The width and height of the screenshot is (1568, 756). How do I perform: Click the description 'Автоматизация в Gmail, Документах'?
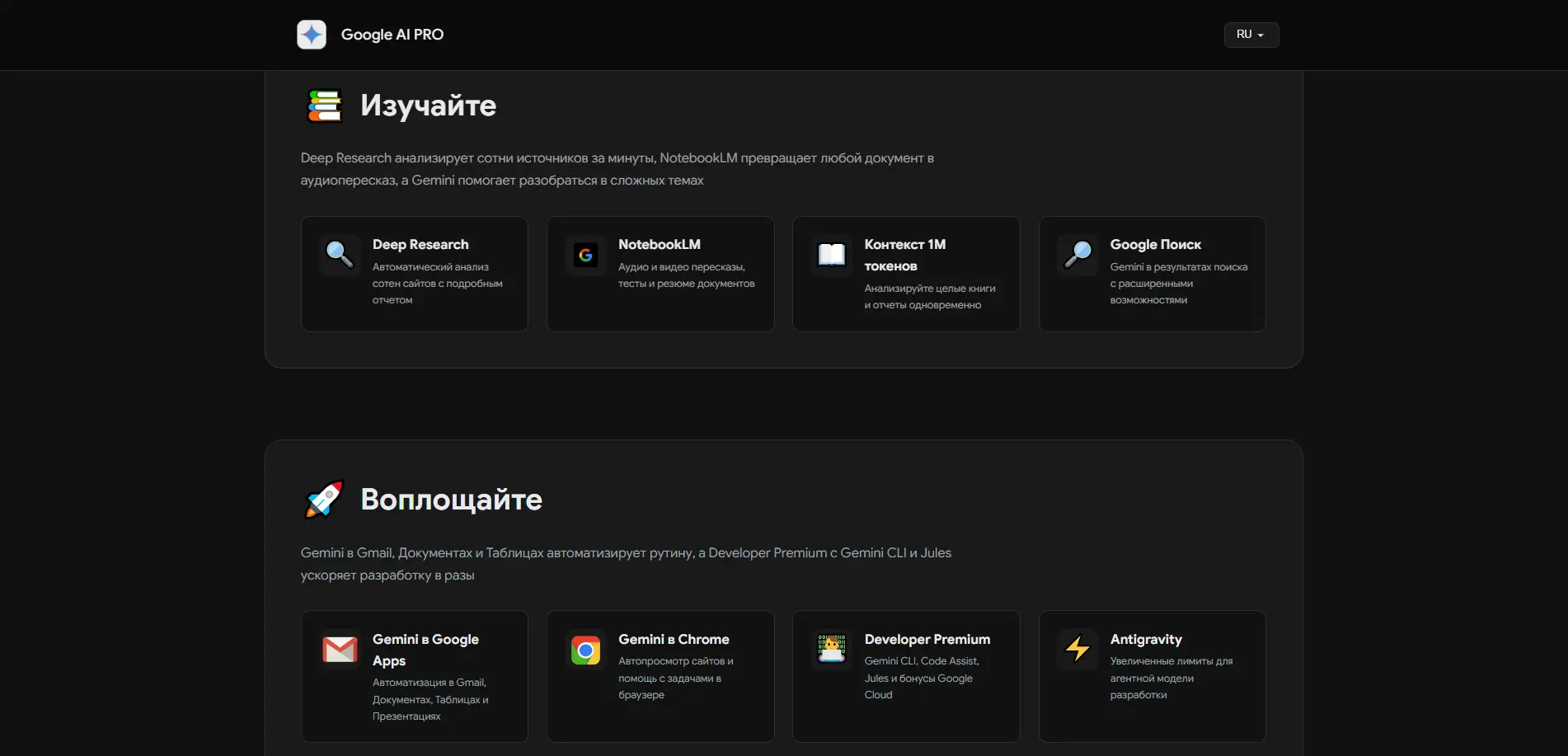(430, 699)
